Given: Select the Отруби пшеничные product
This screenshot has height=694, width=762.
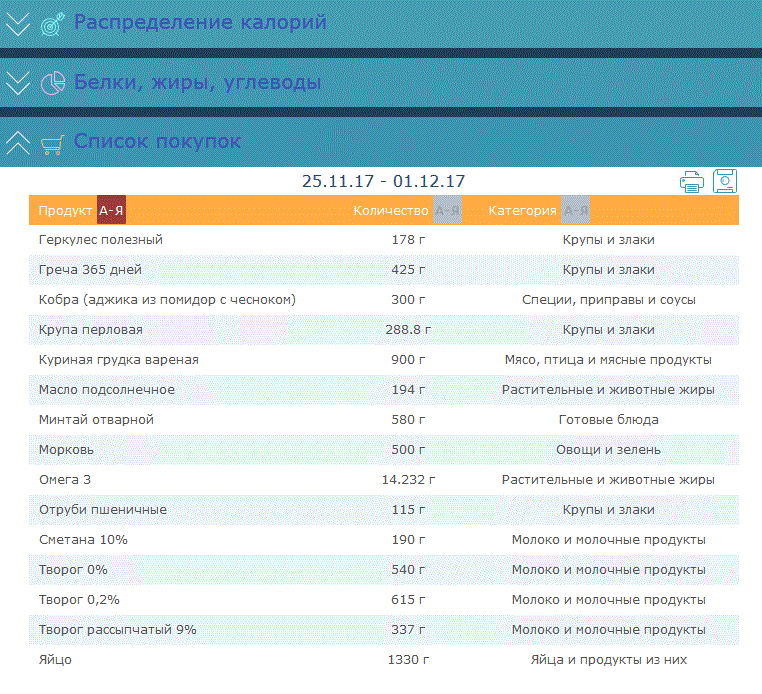Looking at the screenshot, I should point(103,510).
